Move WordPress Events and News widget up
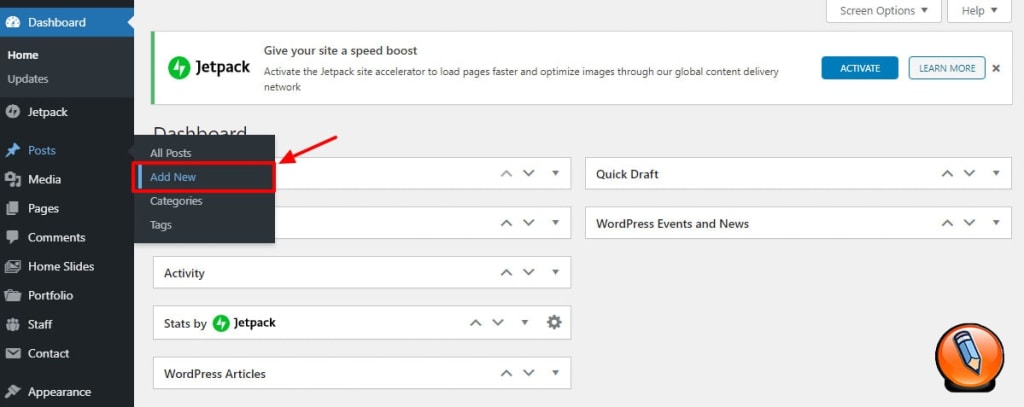The height and width of the screenshot is (407, 1024). (x=946, y=223)
